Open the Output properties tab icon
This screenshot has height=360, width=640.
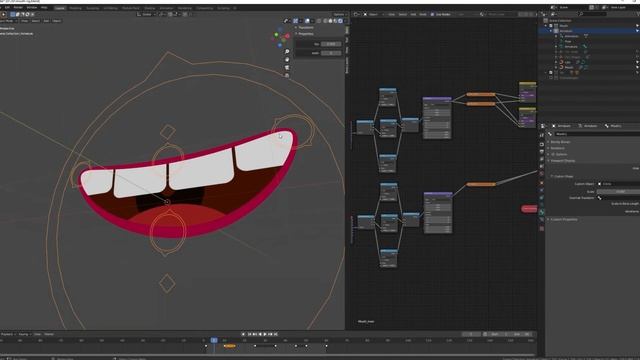tap(542, 151)
